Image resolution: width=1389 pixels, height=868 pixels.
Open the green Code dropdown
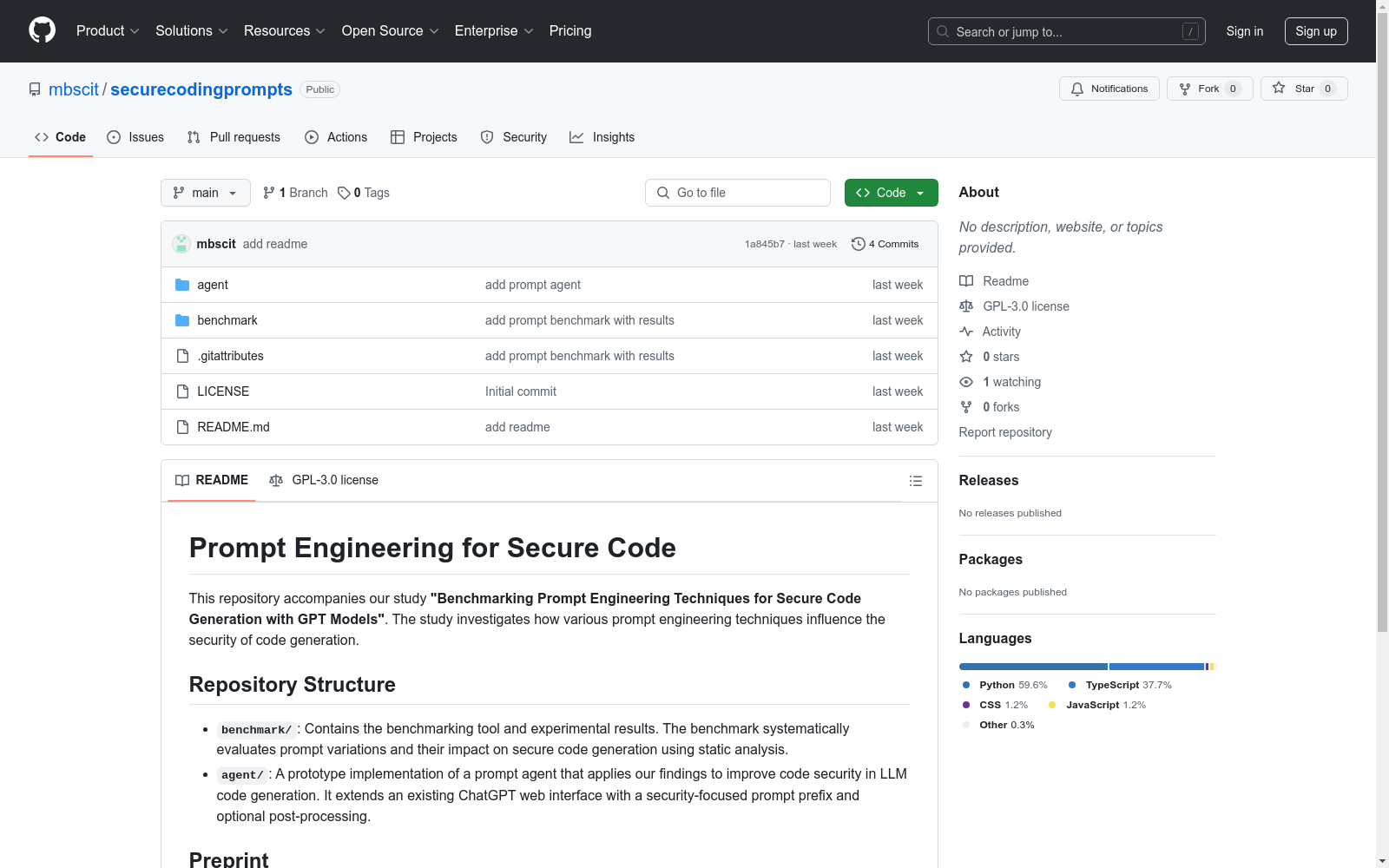tap(891, 193)
